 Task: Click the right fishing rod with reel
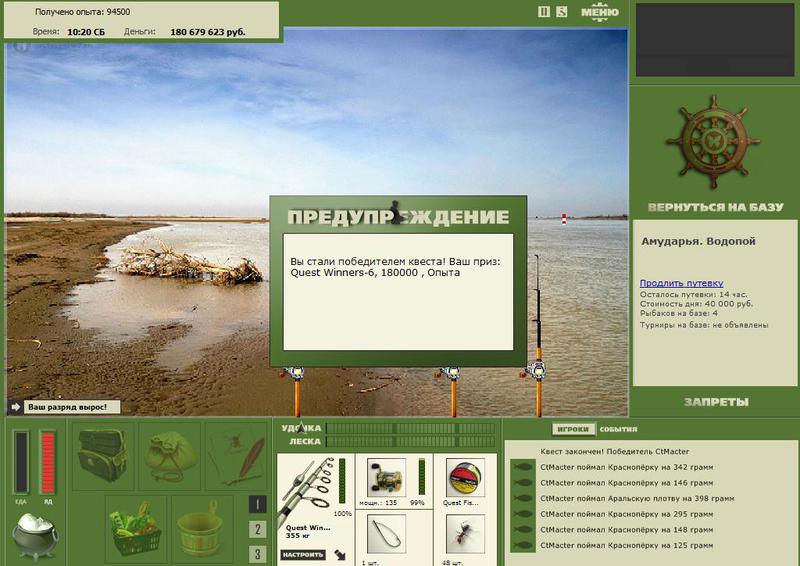pos(537,335)
